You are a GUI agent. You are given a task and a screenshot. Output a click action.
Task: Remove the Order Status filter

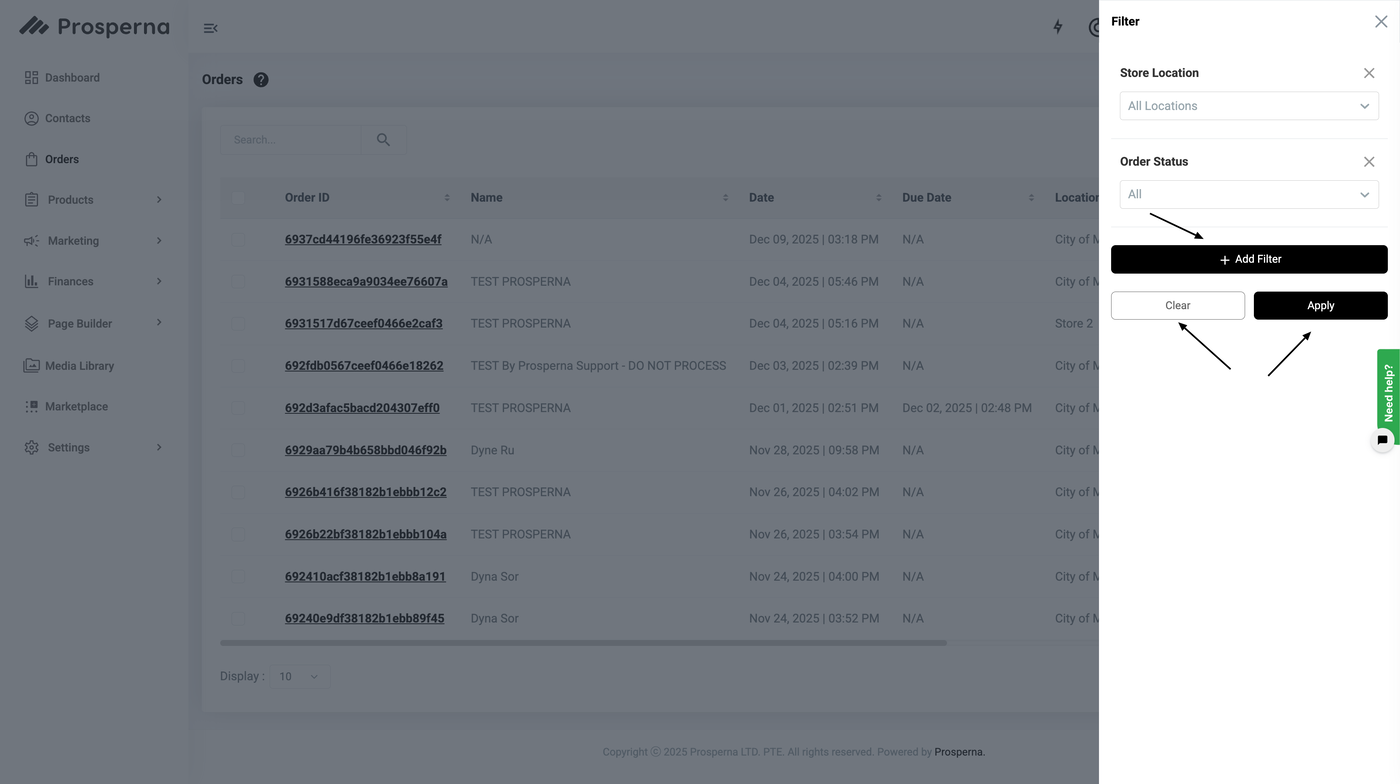1369,162
